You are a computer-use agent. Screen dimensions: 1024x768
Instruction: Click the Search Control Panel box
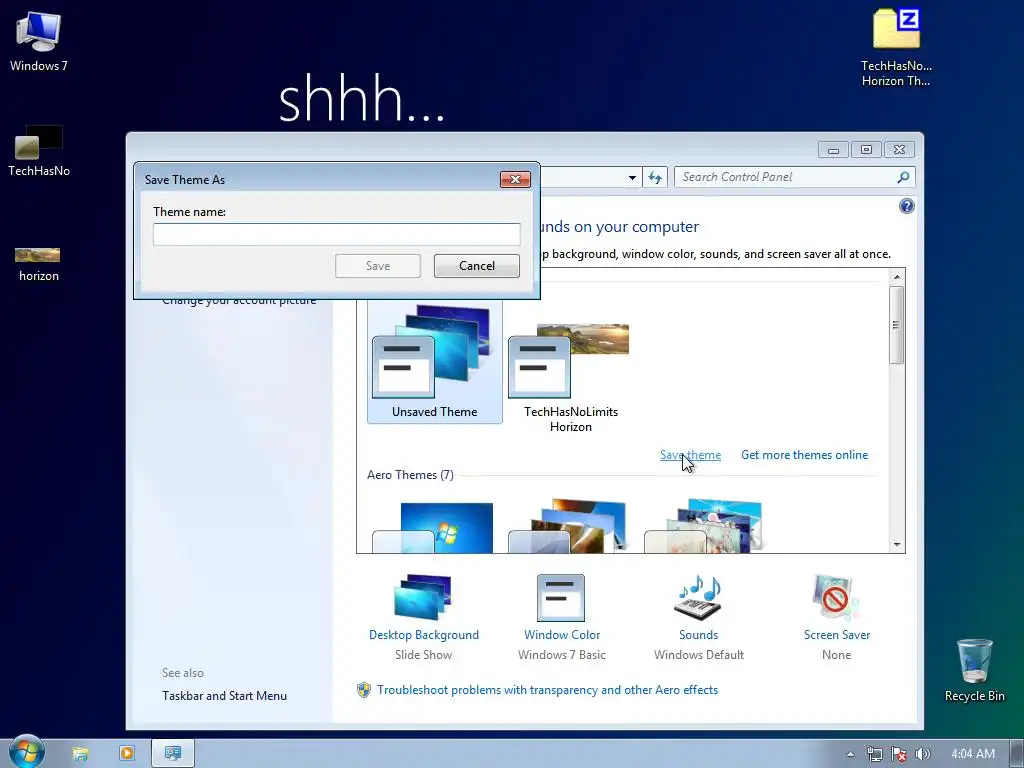click(784, 177)
